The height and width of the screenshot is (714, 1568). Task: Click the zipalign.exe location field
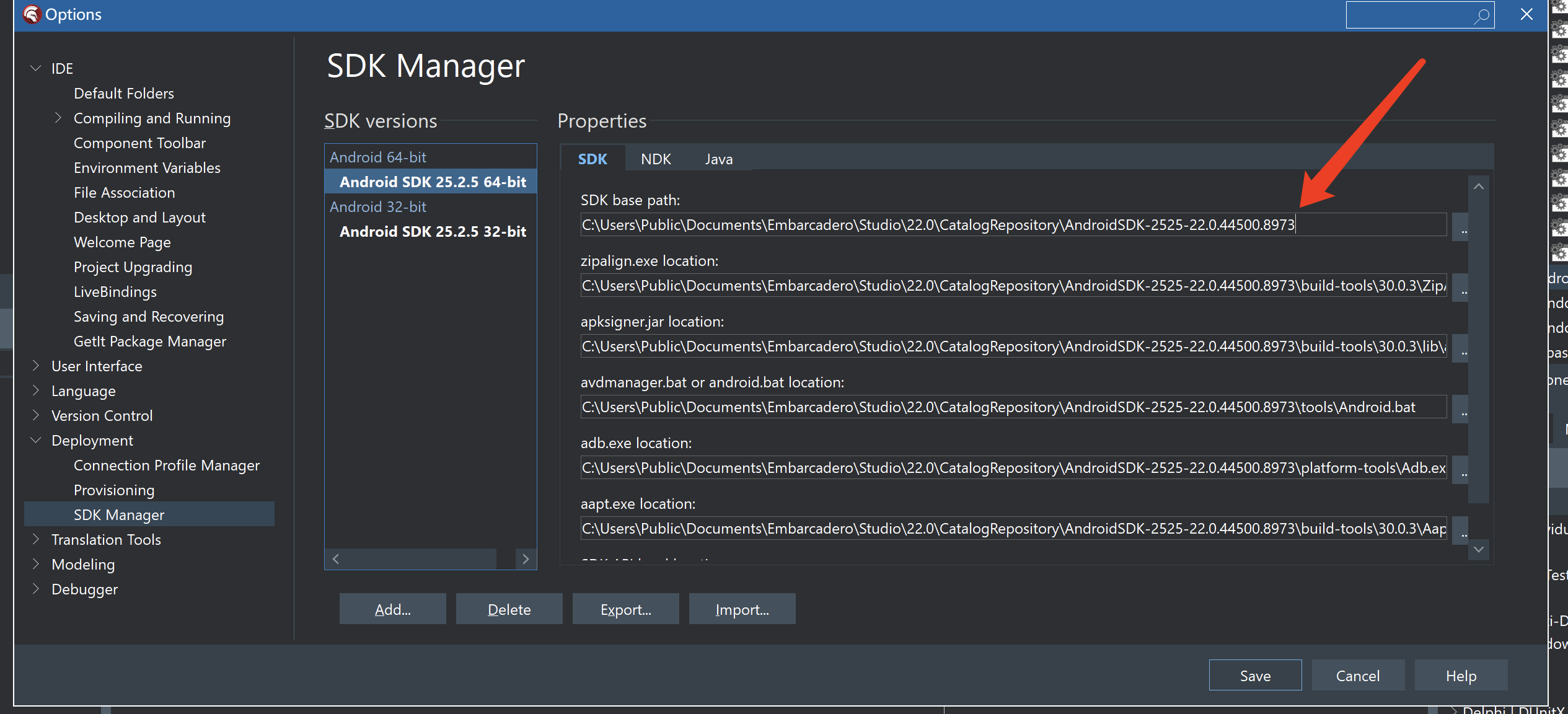tap(1013, 285)
